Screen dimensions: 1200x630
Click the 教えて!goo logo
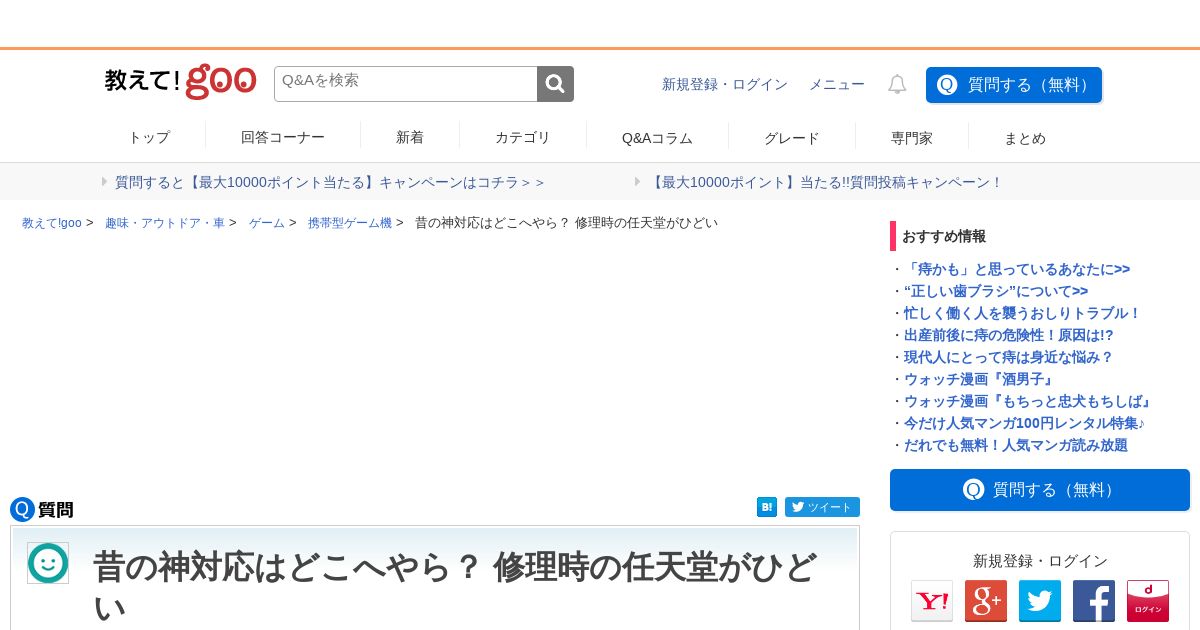[180, 82]
